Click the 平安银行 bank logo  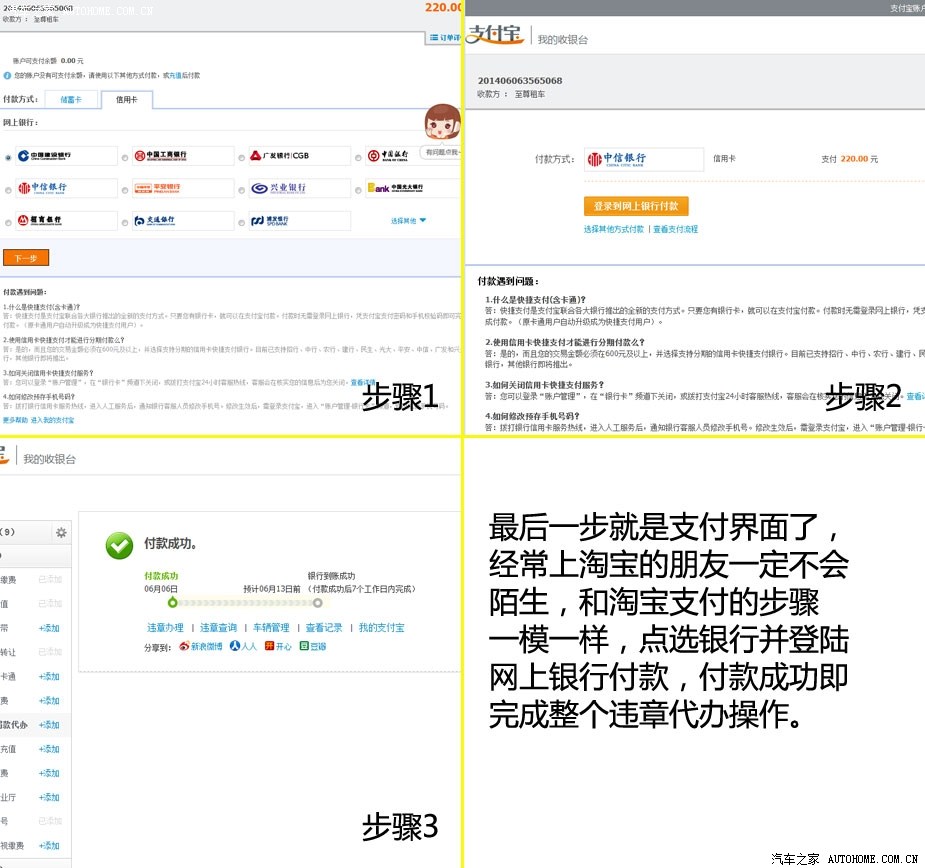tap(157, 188)
